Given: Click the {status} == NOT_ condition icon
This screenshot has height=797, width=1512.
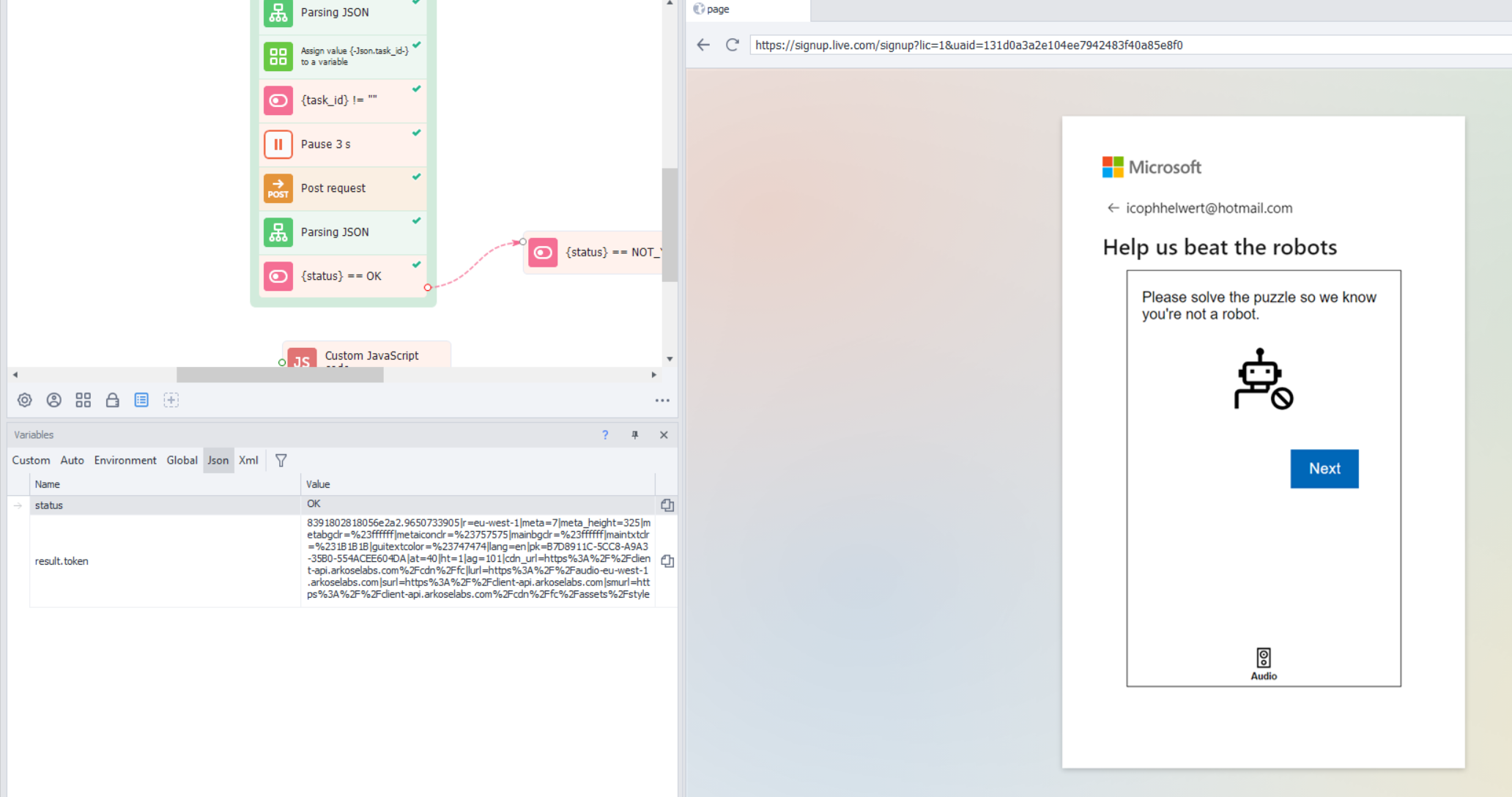Looking at the screenshot, I should click(x=543, y=253).
